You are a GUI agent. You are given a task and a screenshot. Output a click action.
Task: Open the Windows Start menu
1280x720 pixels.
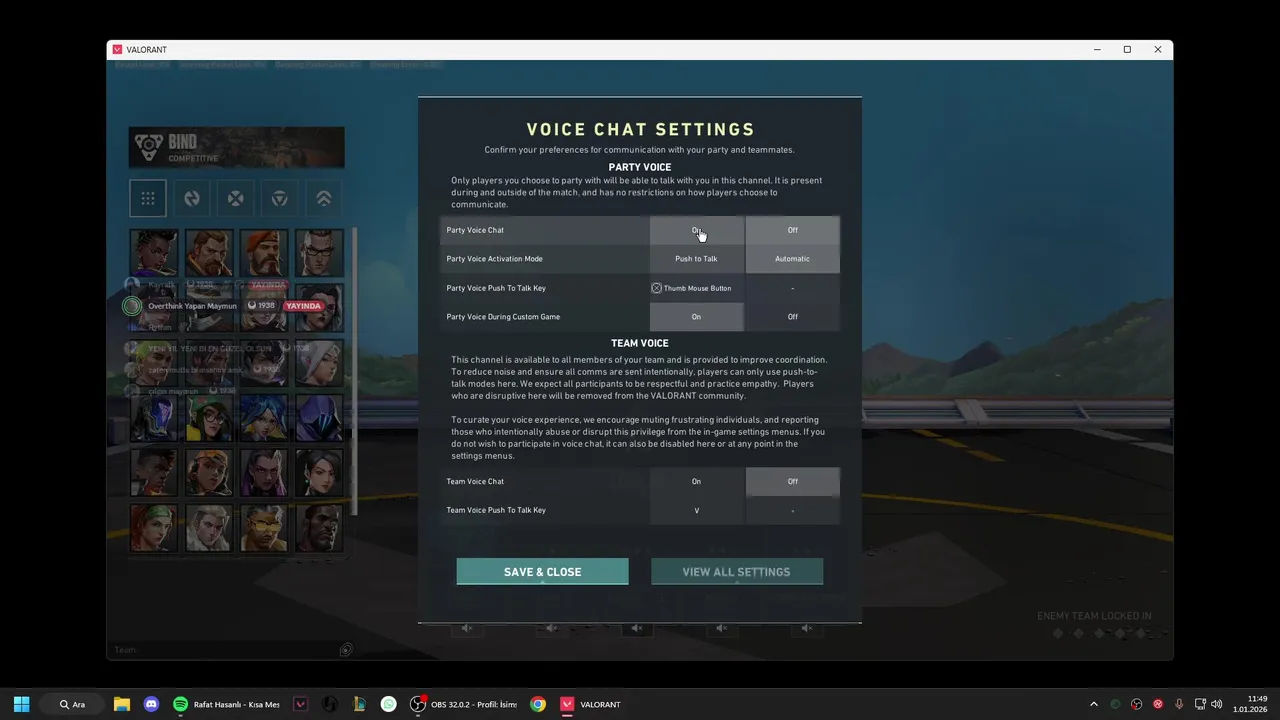pyautogui.click(x=21, y=704)
